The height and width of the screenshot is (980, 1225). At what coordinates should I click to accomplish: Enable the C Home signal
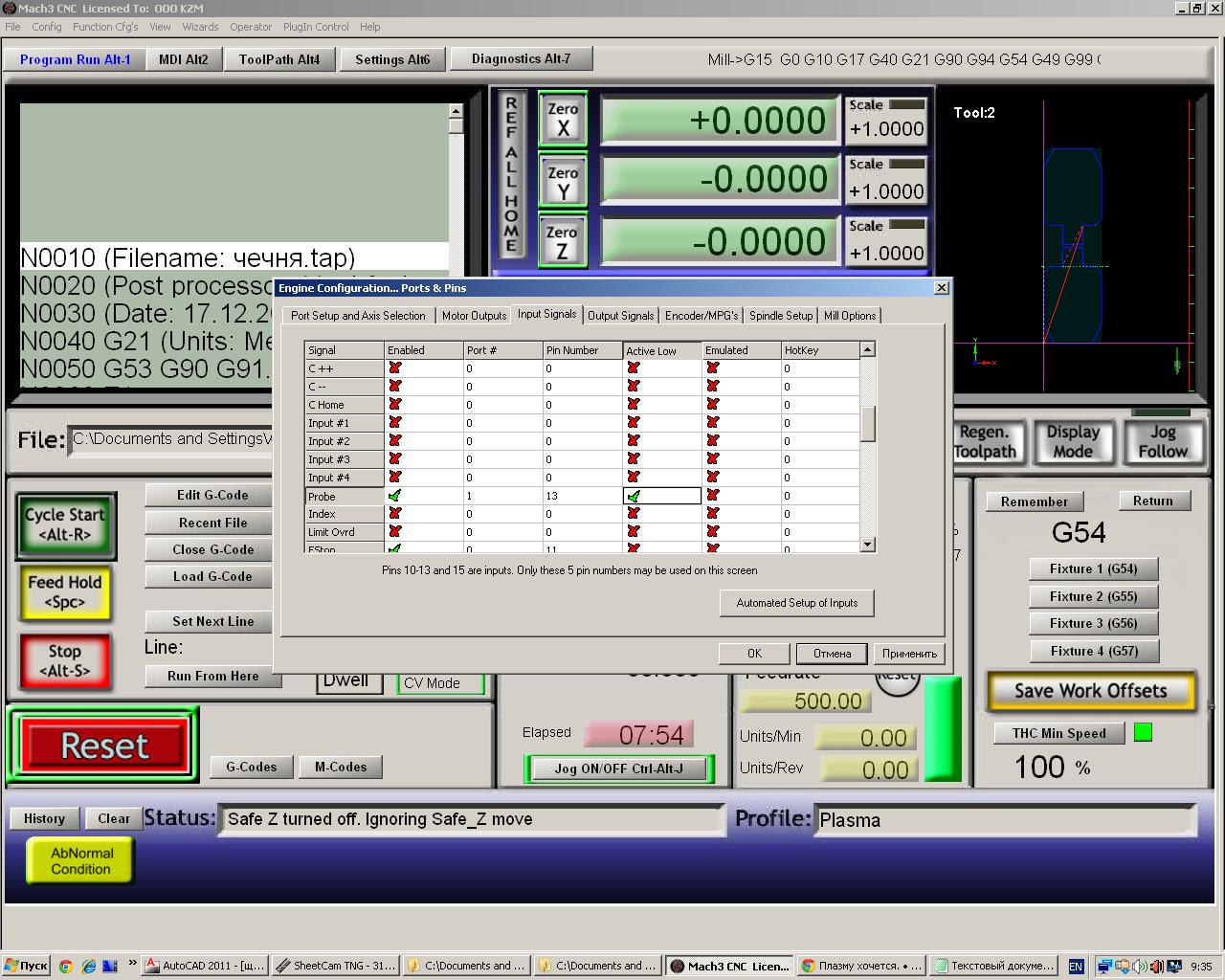394,405
